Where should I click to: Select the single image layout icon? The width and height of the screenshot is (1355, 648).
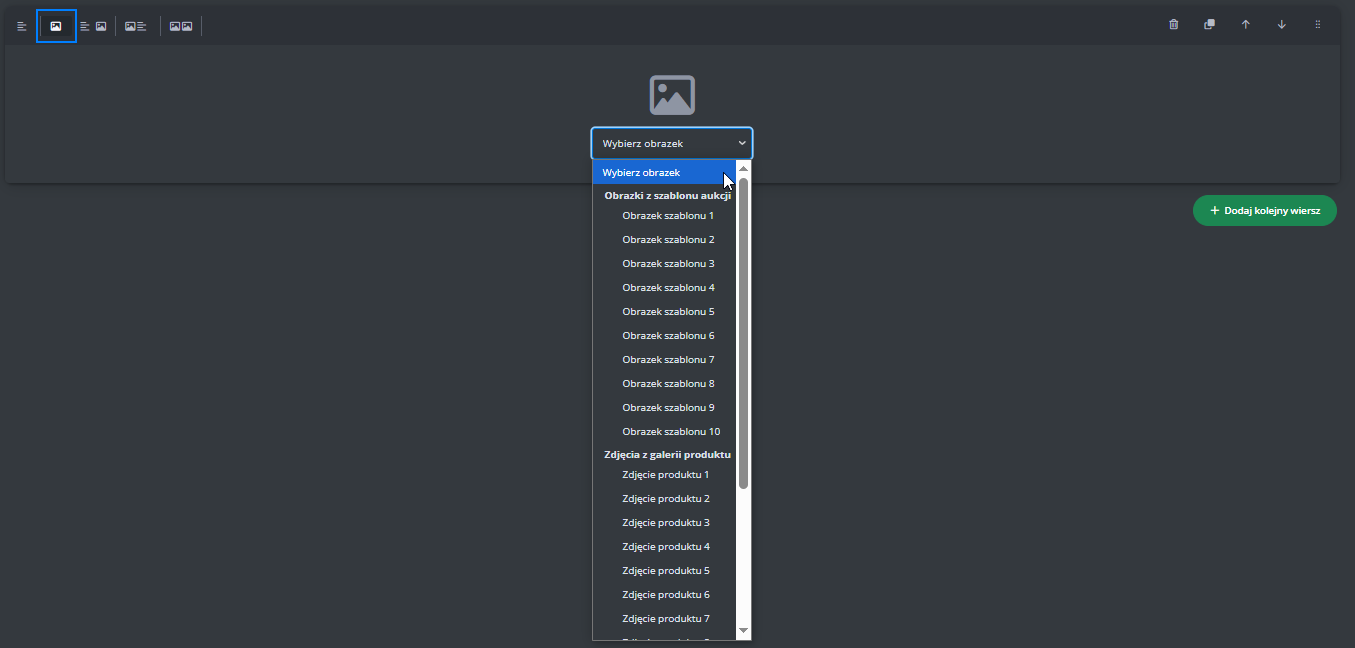[56, 26]
